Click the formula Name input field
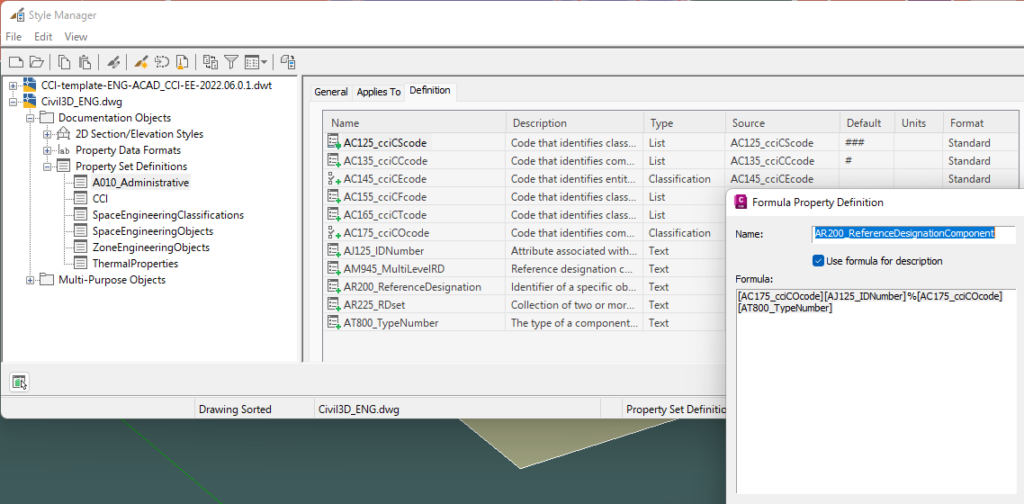Screen dimensions: 1024x504 click(914, 233)
